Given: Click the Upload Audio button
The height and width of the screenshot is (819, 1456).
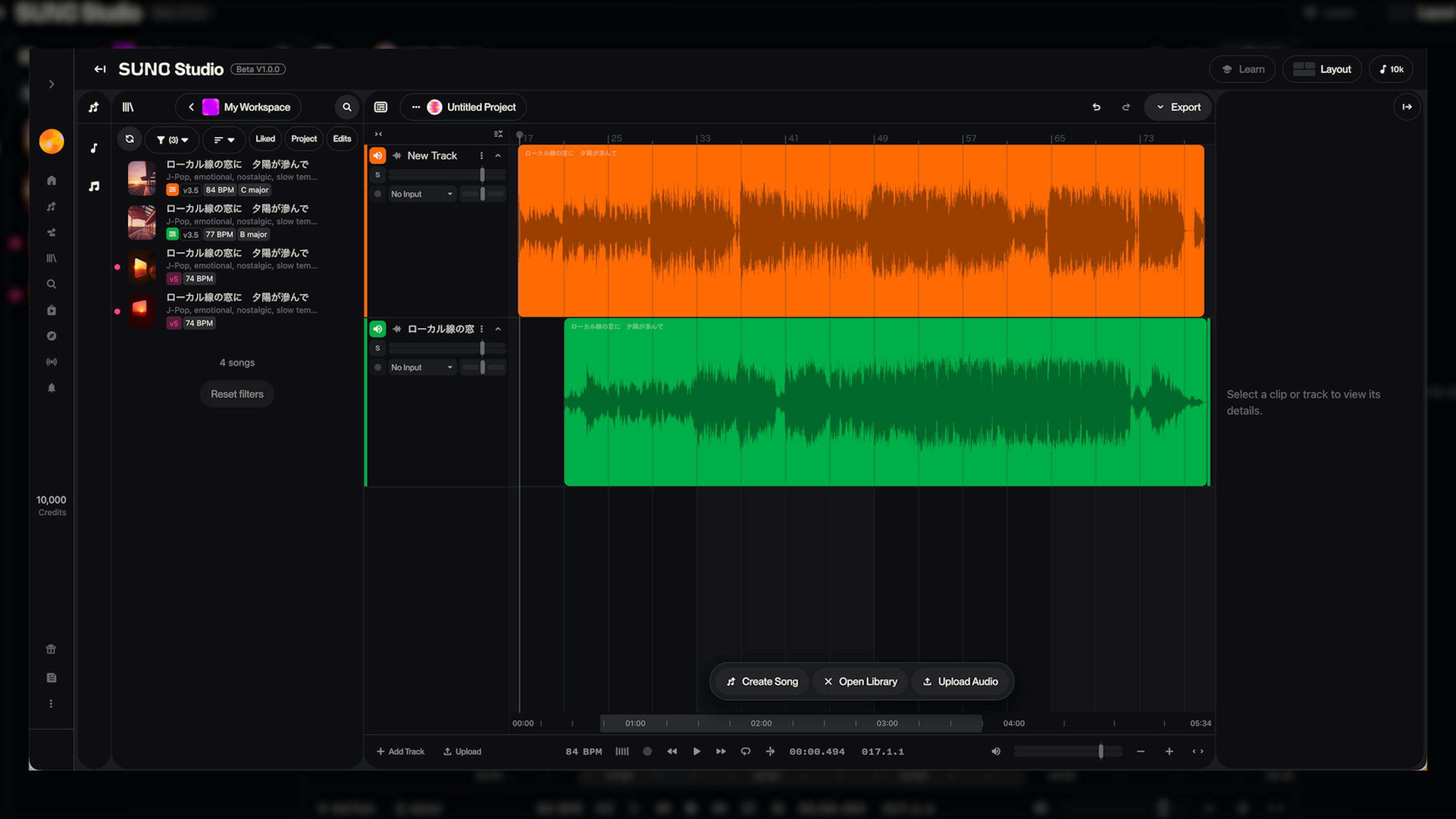Looking at the screenshot, I should pos(960,682).
